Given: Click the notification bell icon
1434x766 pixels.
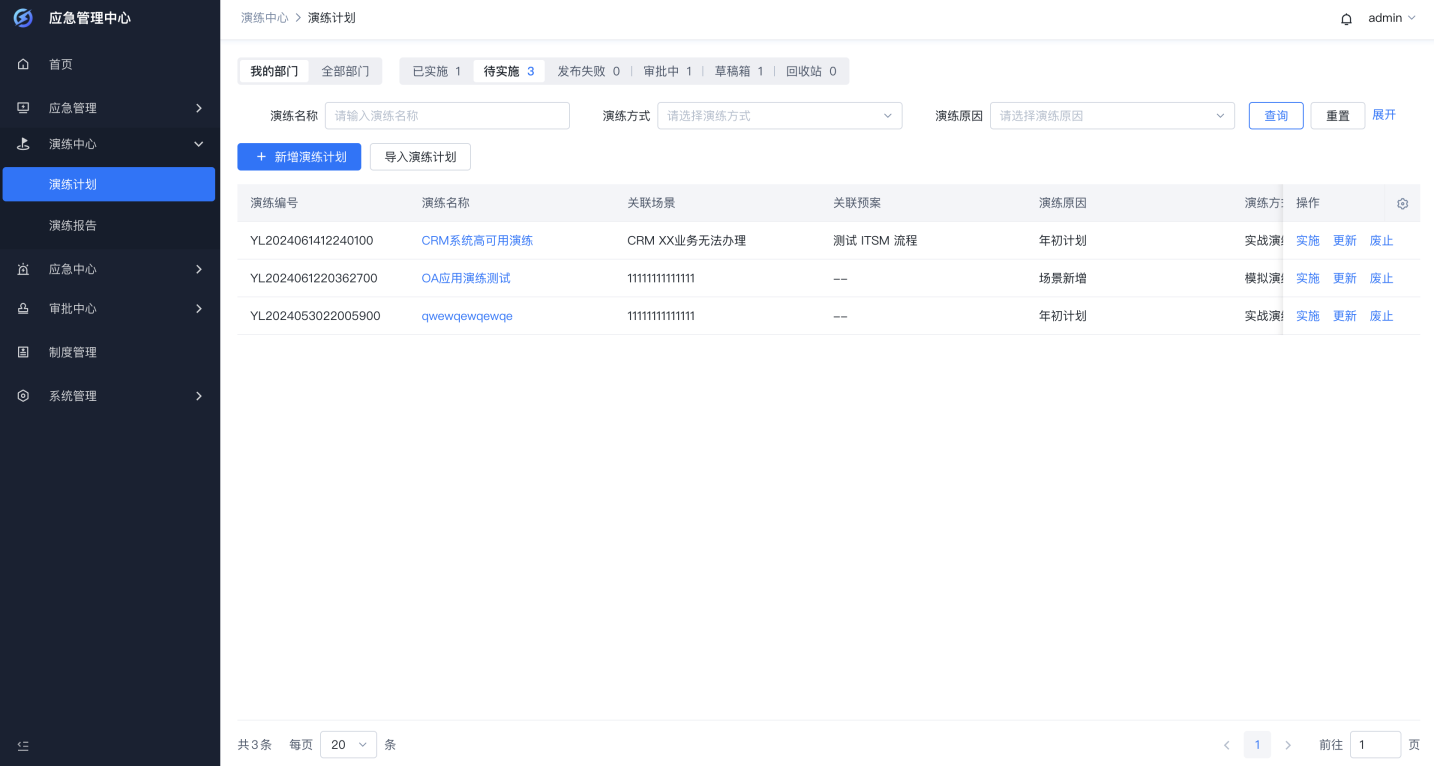Looking at the screenshot, I should (x=1345, y=18).
